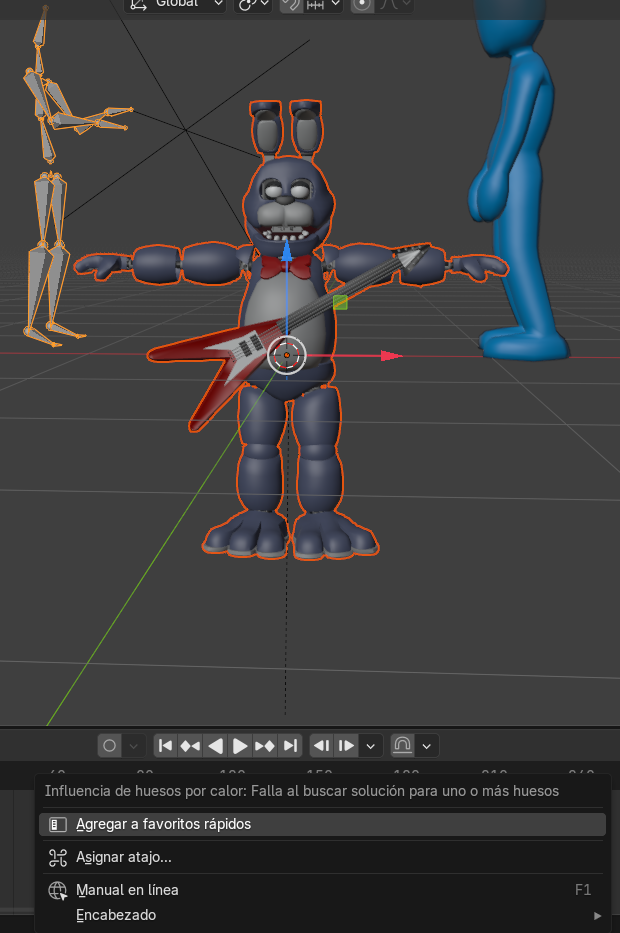The width and height of the screenshot is (620, 933).
Task: Open the snapping options dropdown
Action: coord(323,4)
